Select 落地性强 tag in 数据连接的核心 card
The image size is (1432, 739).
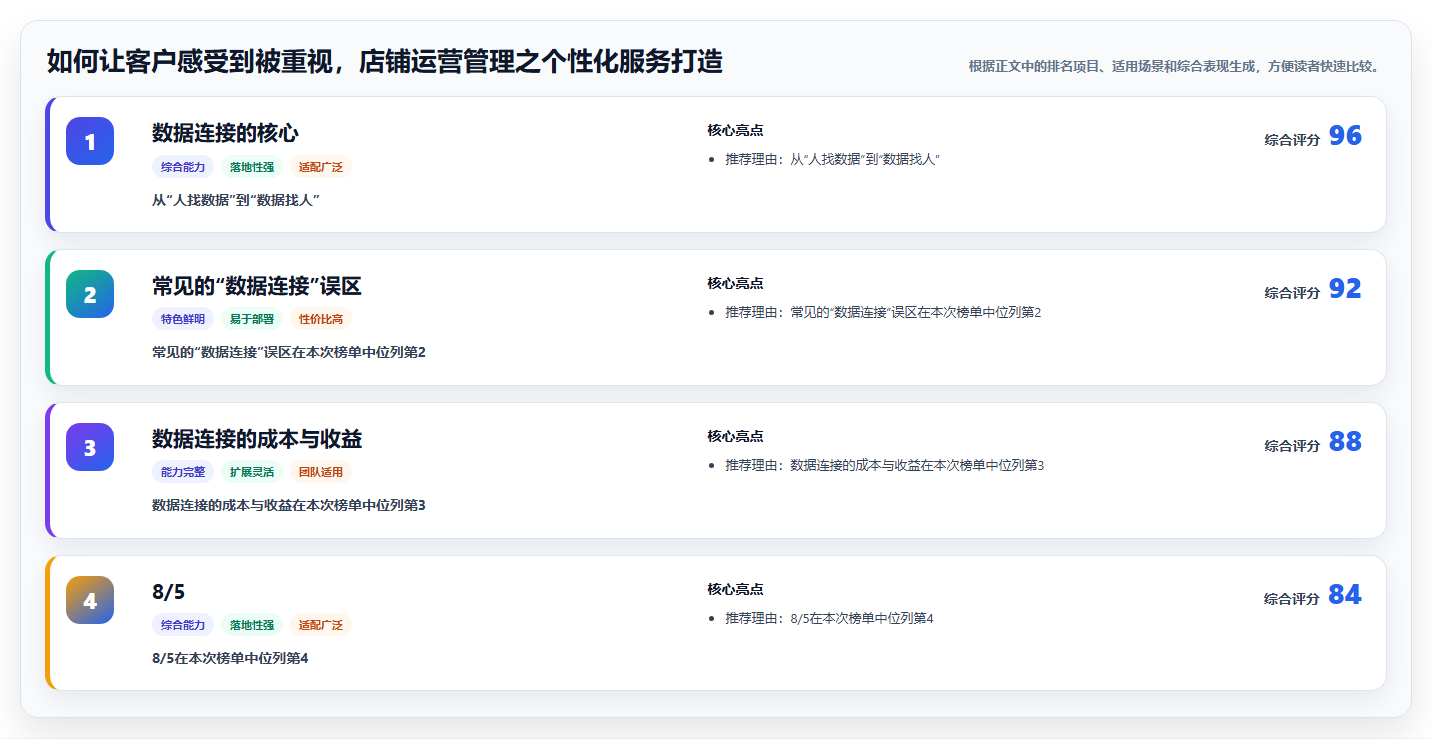point(252,167)
